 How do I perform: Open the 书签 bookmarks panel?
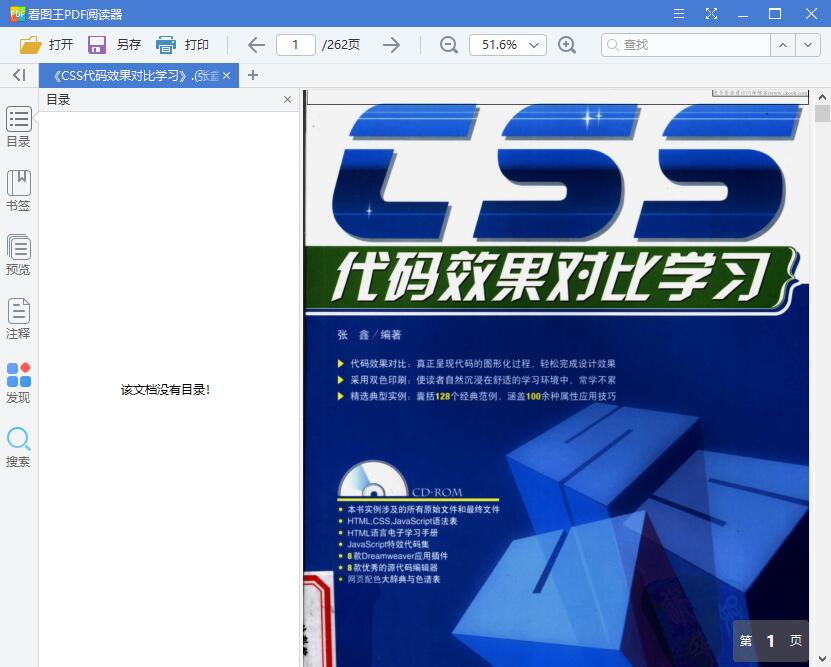[19, 191]
